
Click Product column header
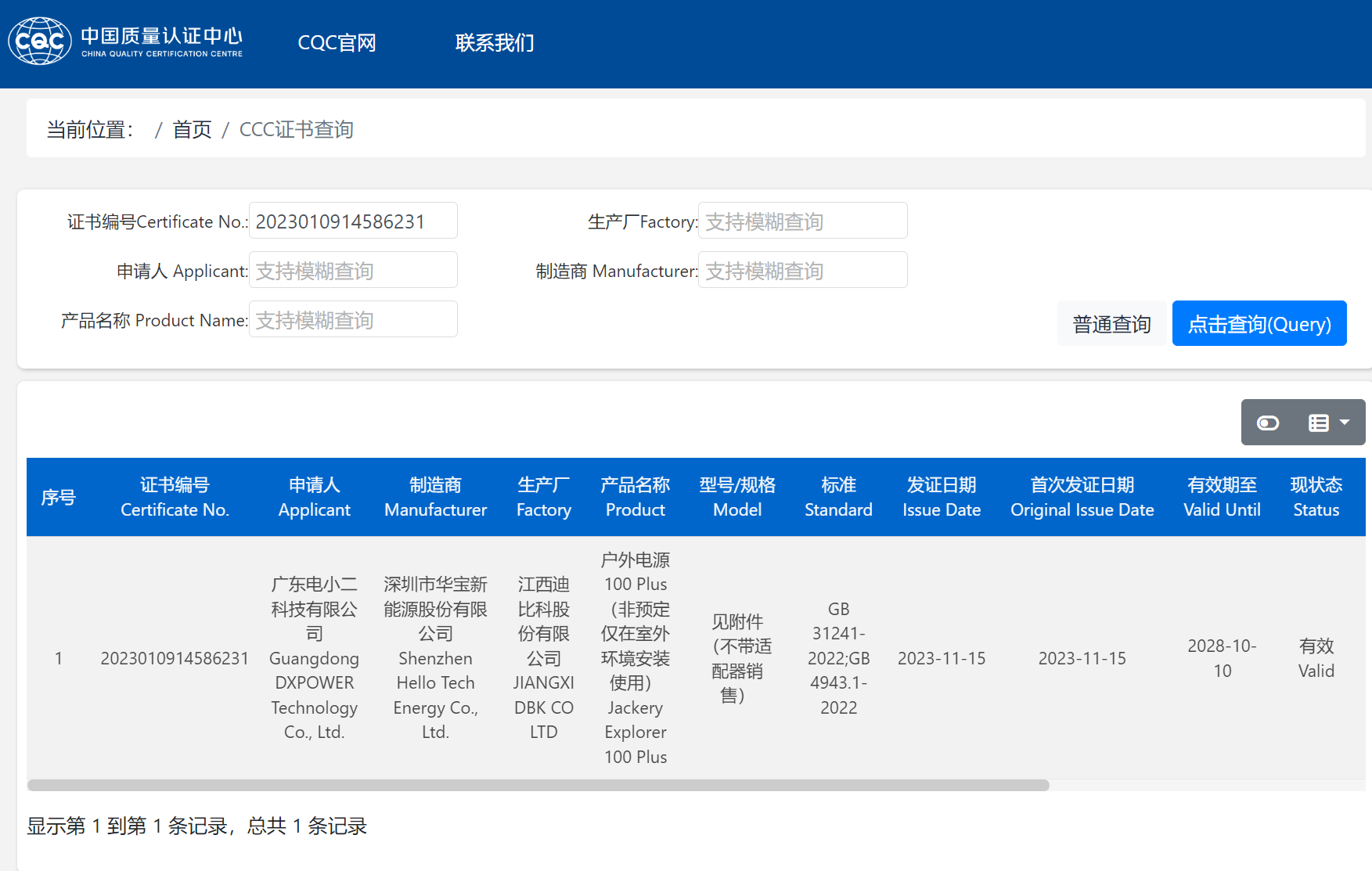(636, 497)
